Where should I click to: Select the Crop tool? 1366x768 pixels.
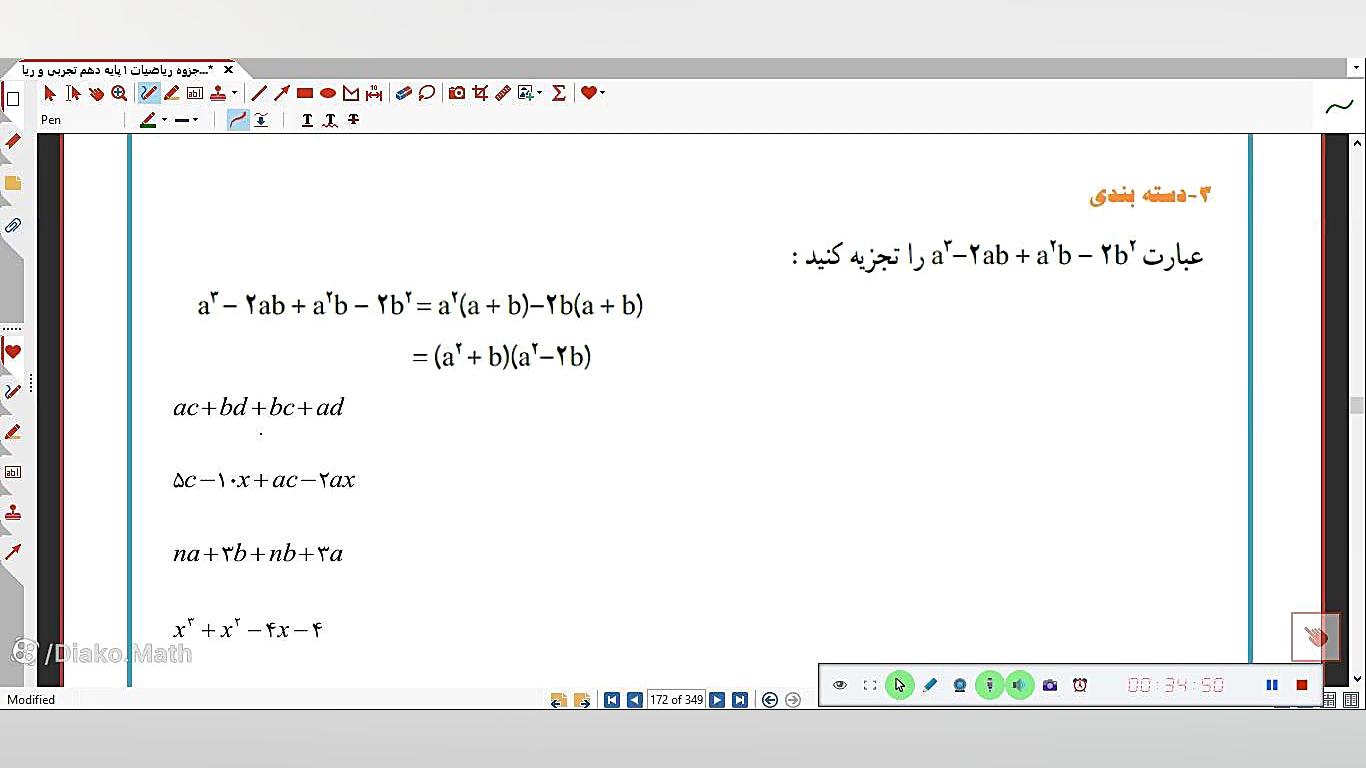click(480, 93)
